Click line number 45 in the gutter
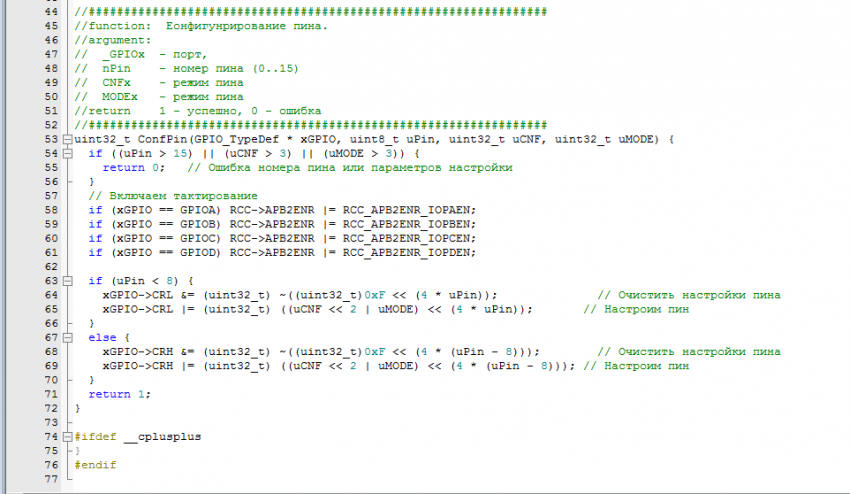 50,26
